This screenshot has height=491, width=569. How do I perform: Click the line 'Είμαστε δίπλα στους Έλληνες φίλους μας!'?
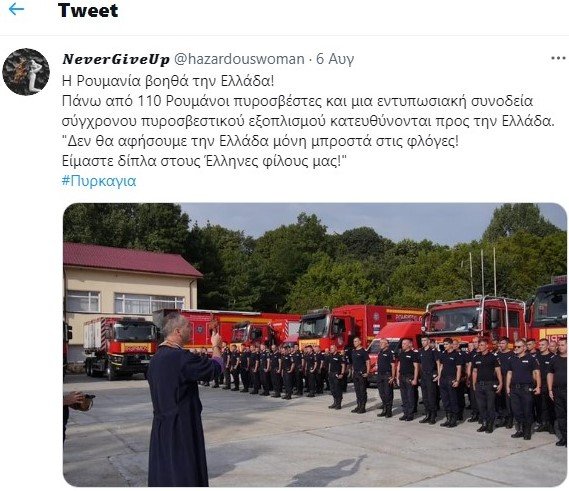(204, 161)
